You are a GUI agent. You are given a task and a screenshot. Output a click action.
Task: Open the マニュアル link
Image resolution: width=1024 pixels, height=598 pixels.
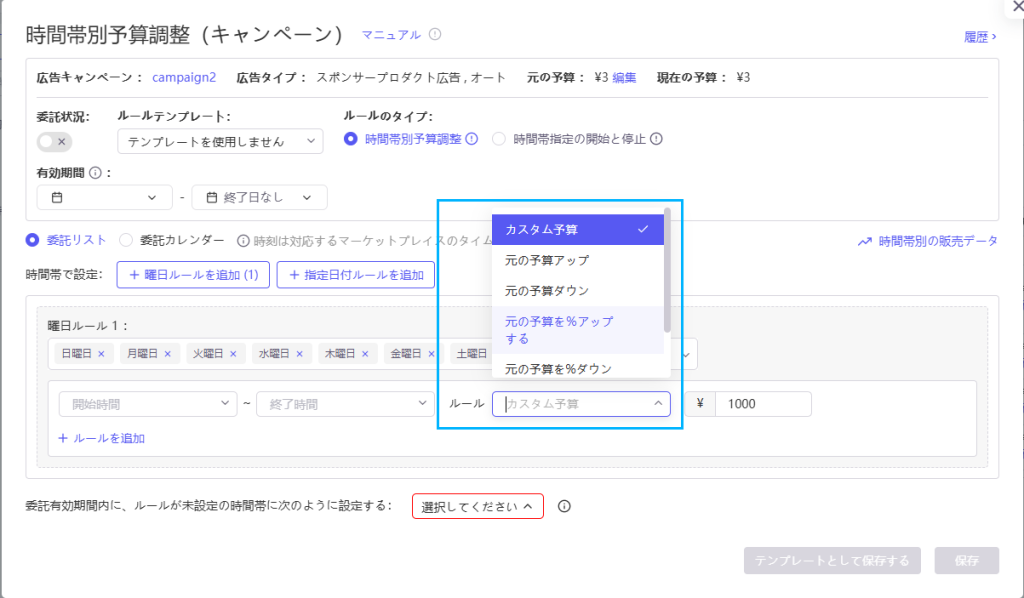(391, 35)
